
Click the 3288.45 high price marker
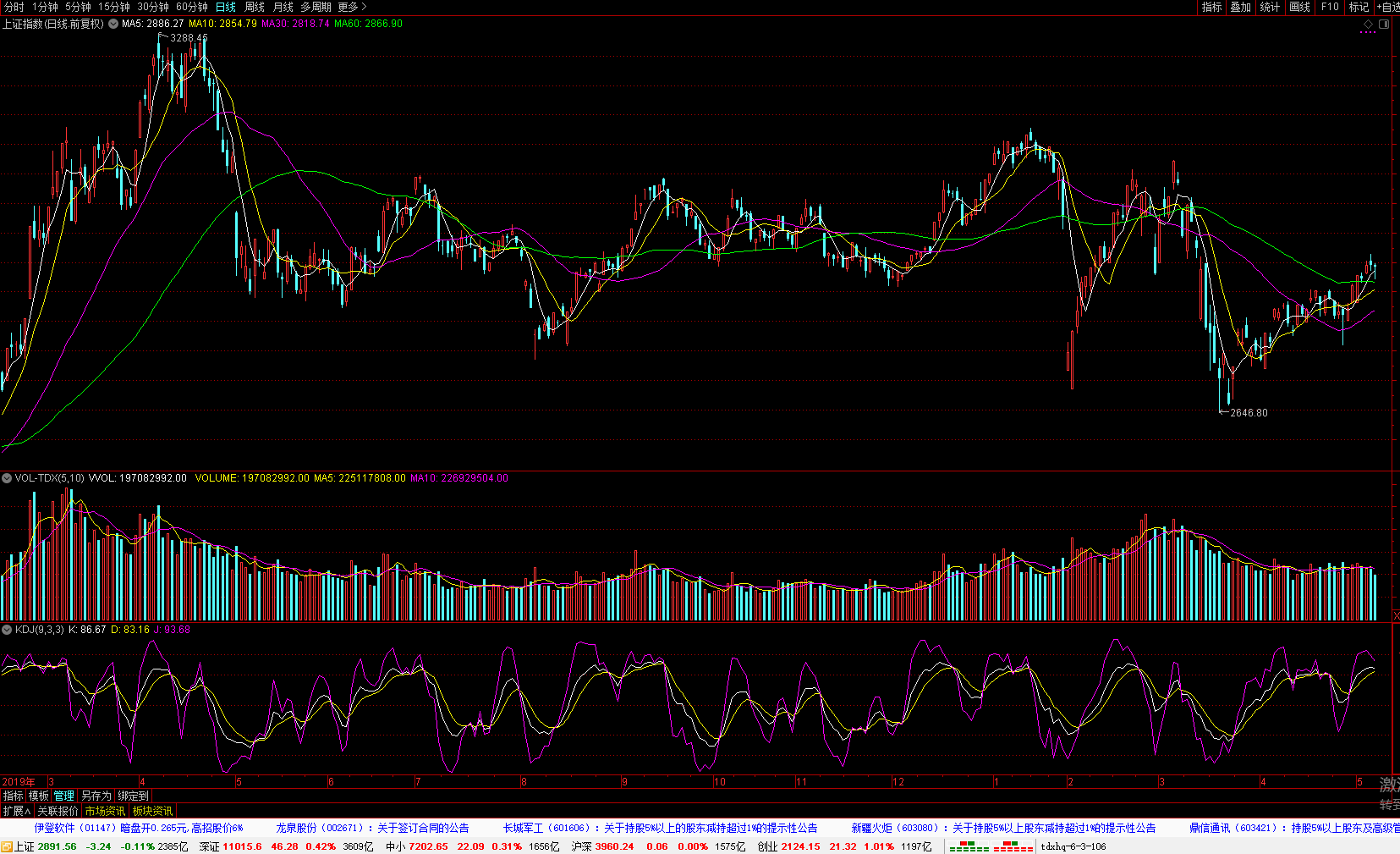pyautogui.click(x=189, y=38)
